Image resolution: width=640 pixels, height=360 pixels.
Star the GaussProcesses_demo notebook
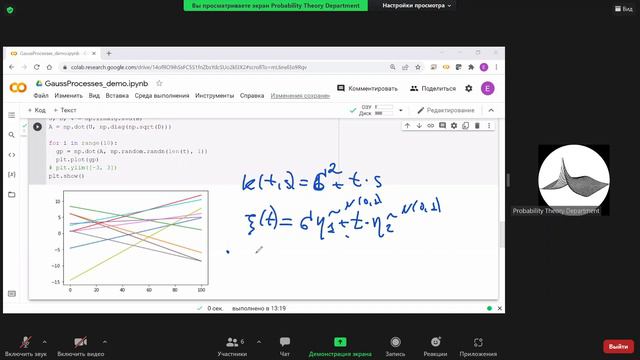coord(159,83)
